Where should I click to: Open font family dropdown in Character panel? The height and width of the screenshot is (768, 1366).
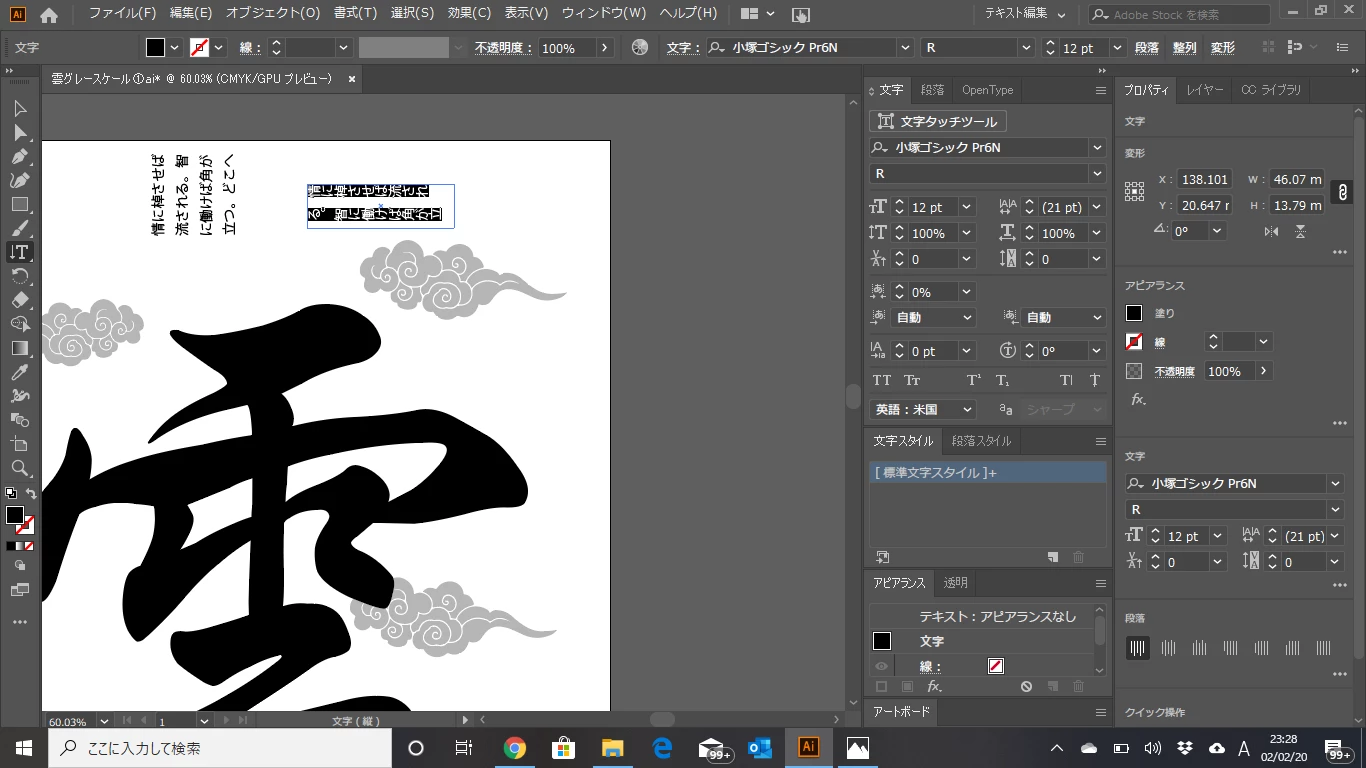tap(1097, 147)
